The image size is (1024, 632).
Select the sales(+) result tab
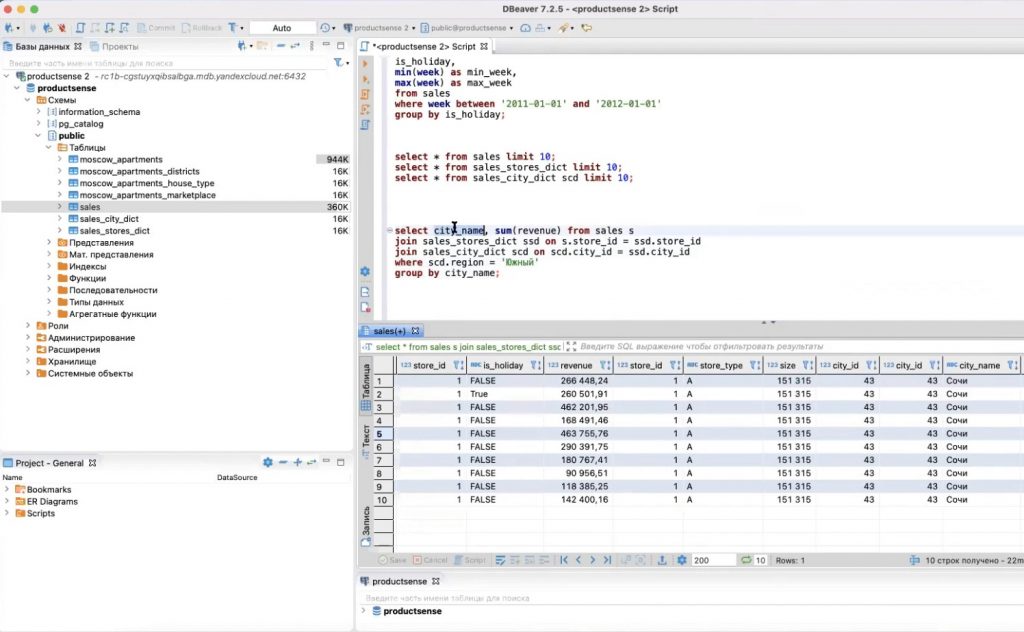coord(390,331)
